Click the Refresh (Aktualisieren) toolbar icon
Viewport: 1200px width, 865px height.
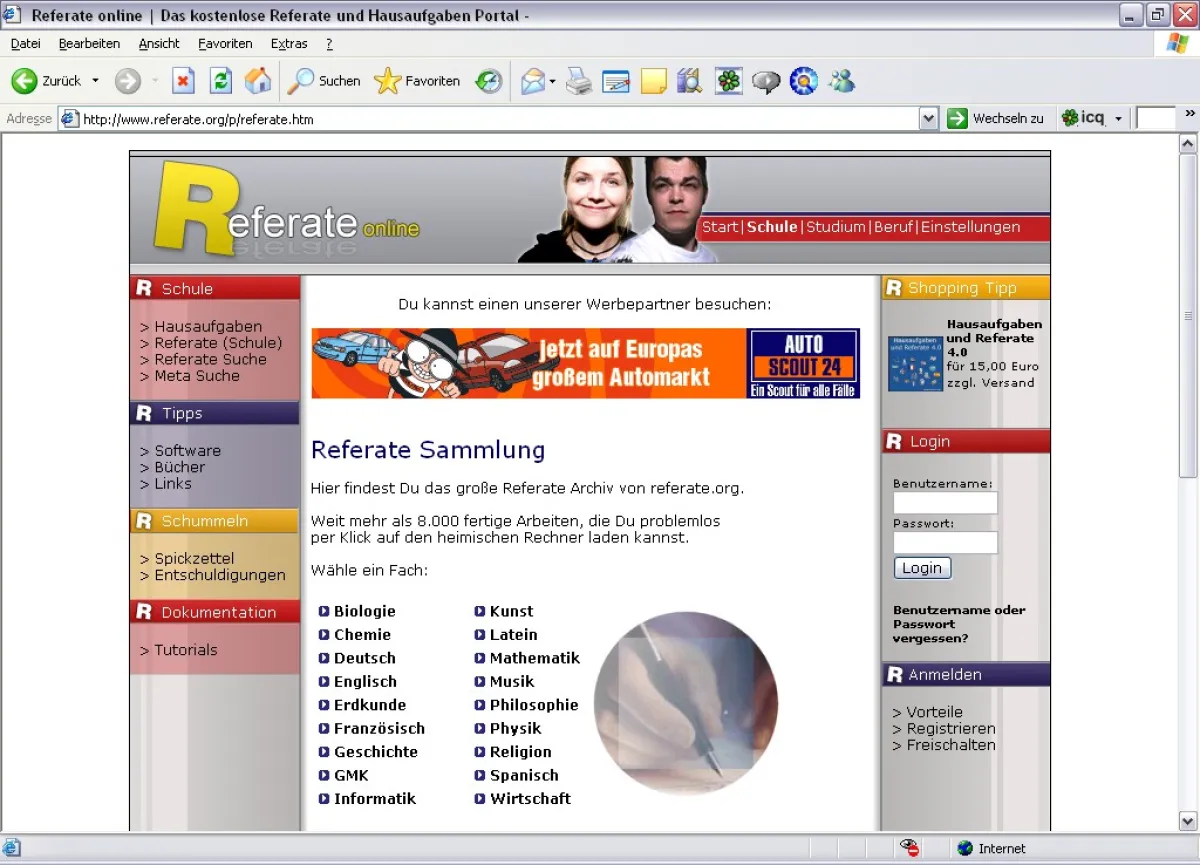[x=220, y=81]
